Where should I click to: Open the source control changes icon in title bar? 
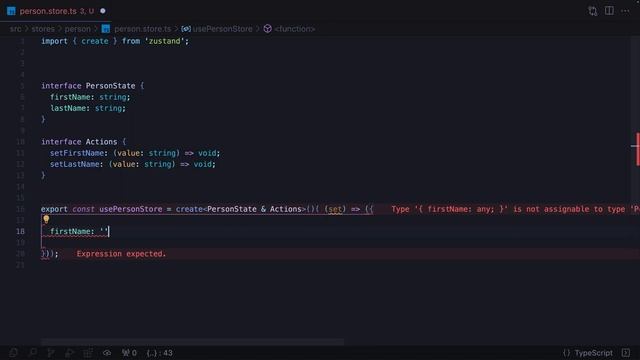click(593, 11)
